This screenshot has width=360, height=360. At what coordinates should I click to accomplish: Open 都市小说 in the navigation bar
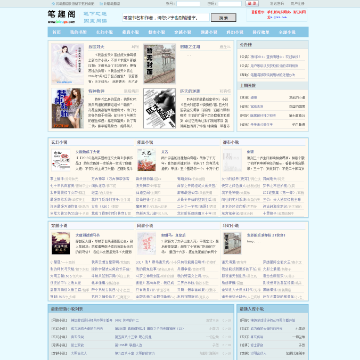(x=157, y=32)
